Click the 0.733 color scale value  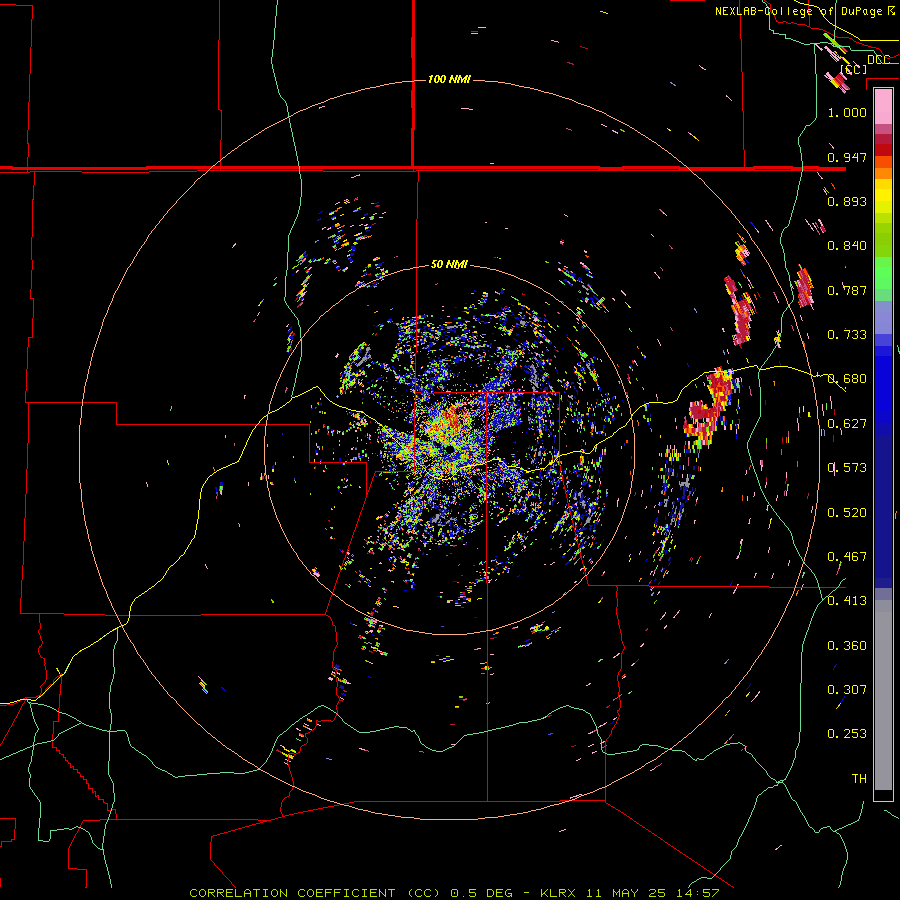(847, 335)
